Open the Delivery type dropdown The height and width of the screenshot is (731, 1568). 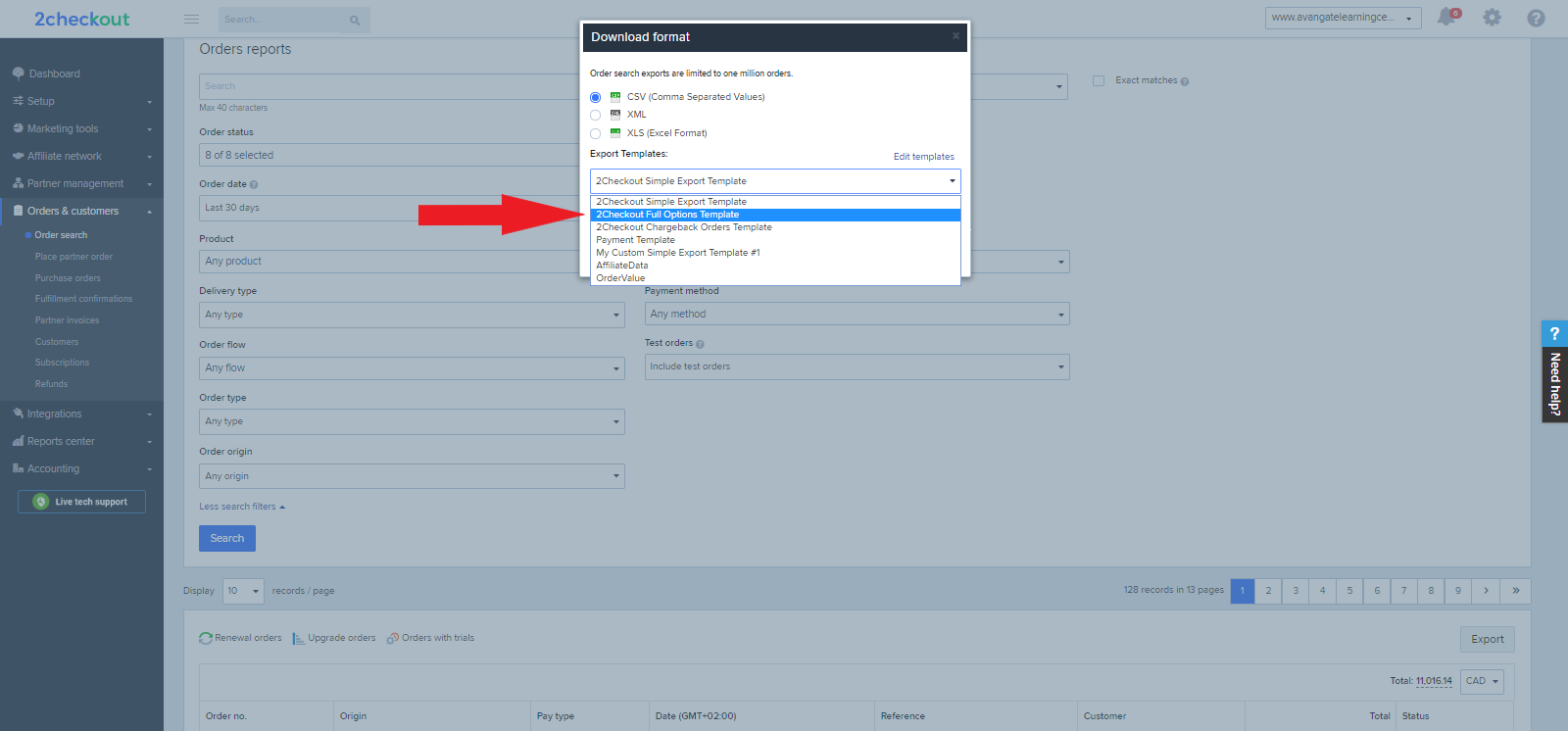point(412,315)
